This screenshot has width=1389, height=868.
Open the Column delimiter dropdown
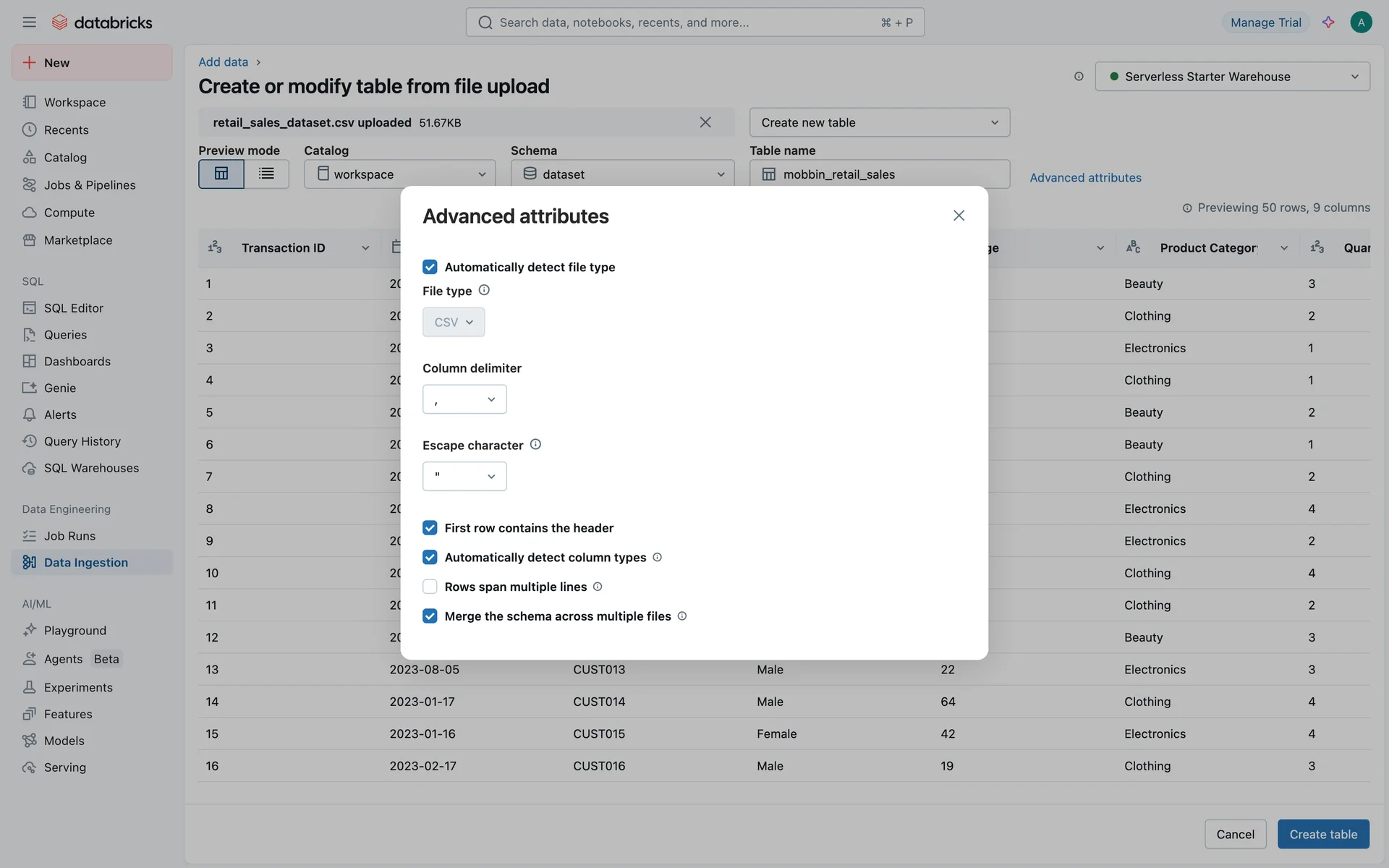coord(464,399)
